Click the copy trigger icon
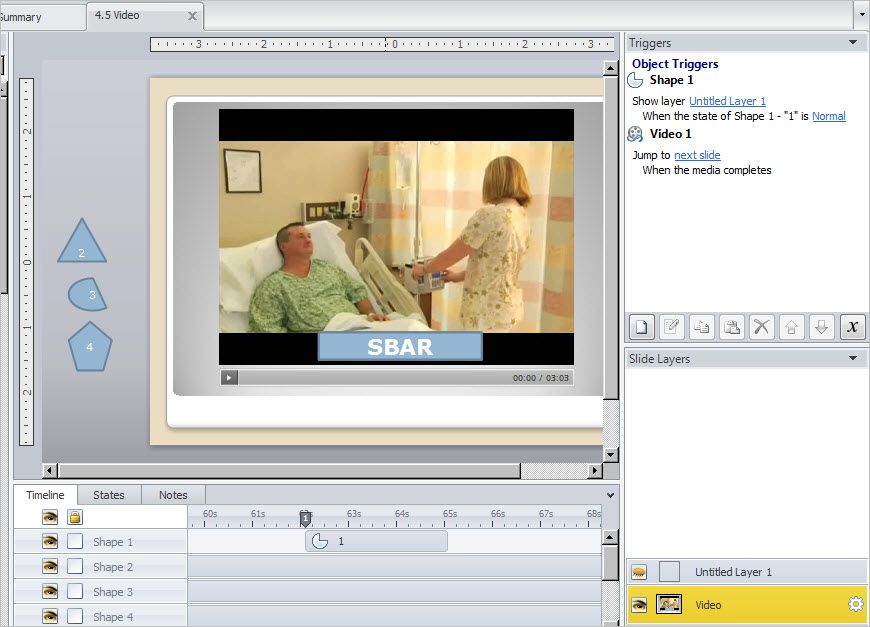The image size is (870, 627). [702, 326]
